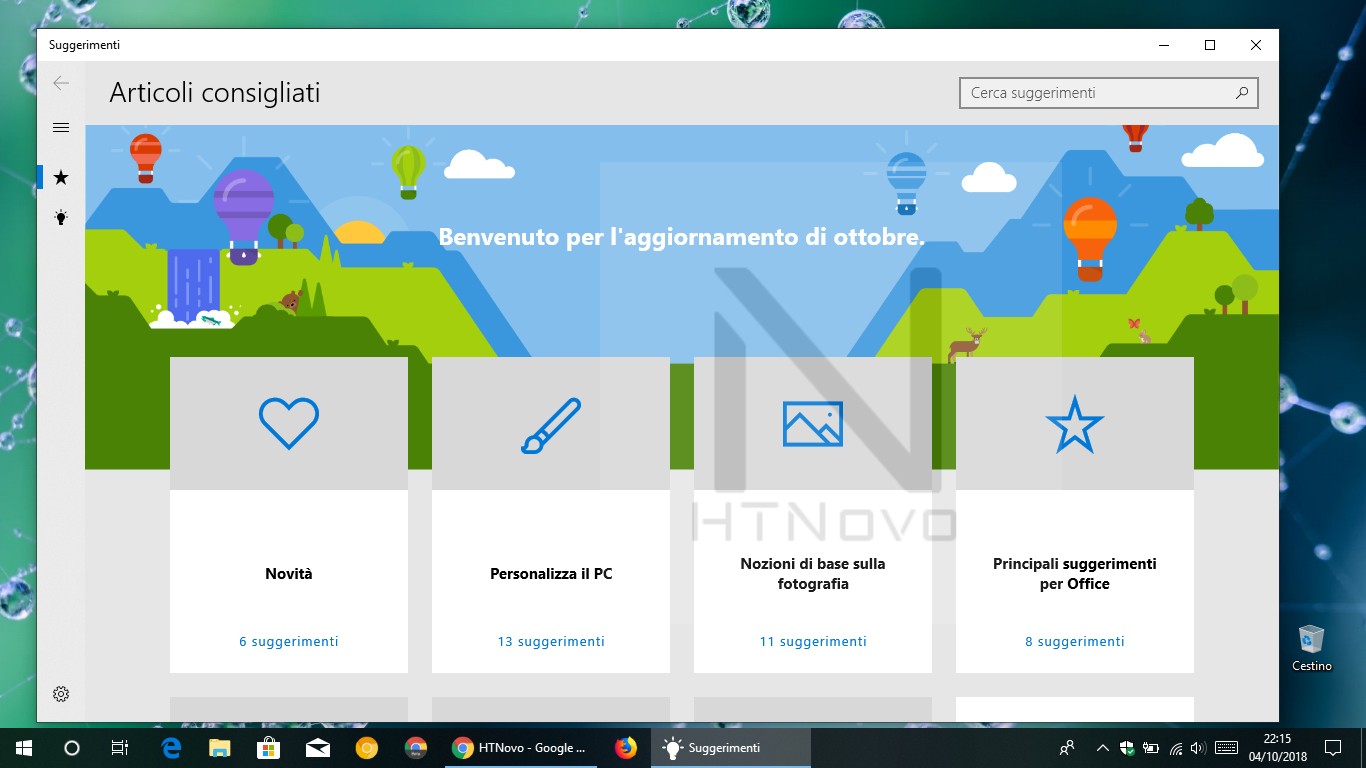This screenshot has width=1366, height=768.
Task: Click the heart icon on the Novità card
Action: (288, 422)
